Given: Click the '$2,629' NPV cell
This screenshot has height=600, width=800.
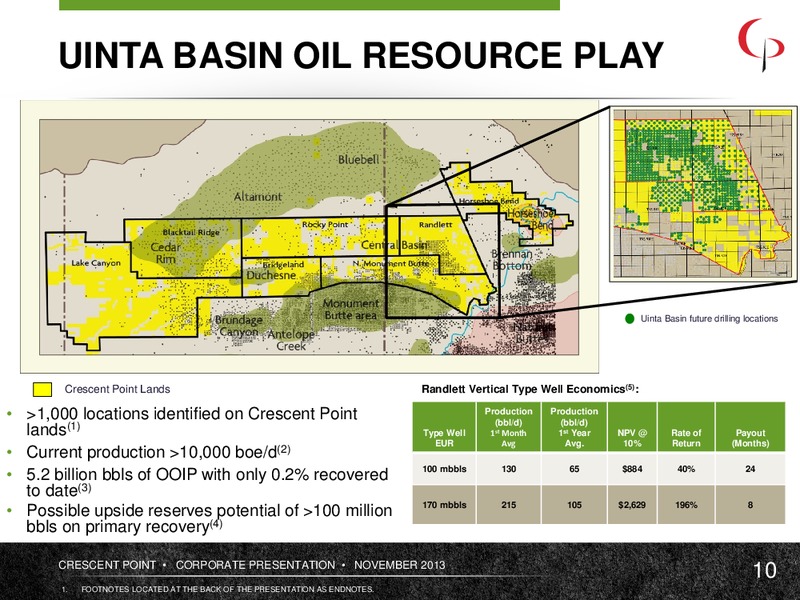Looking at the screenshot, I should pos(632,505).
